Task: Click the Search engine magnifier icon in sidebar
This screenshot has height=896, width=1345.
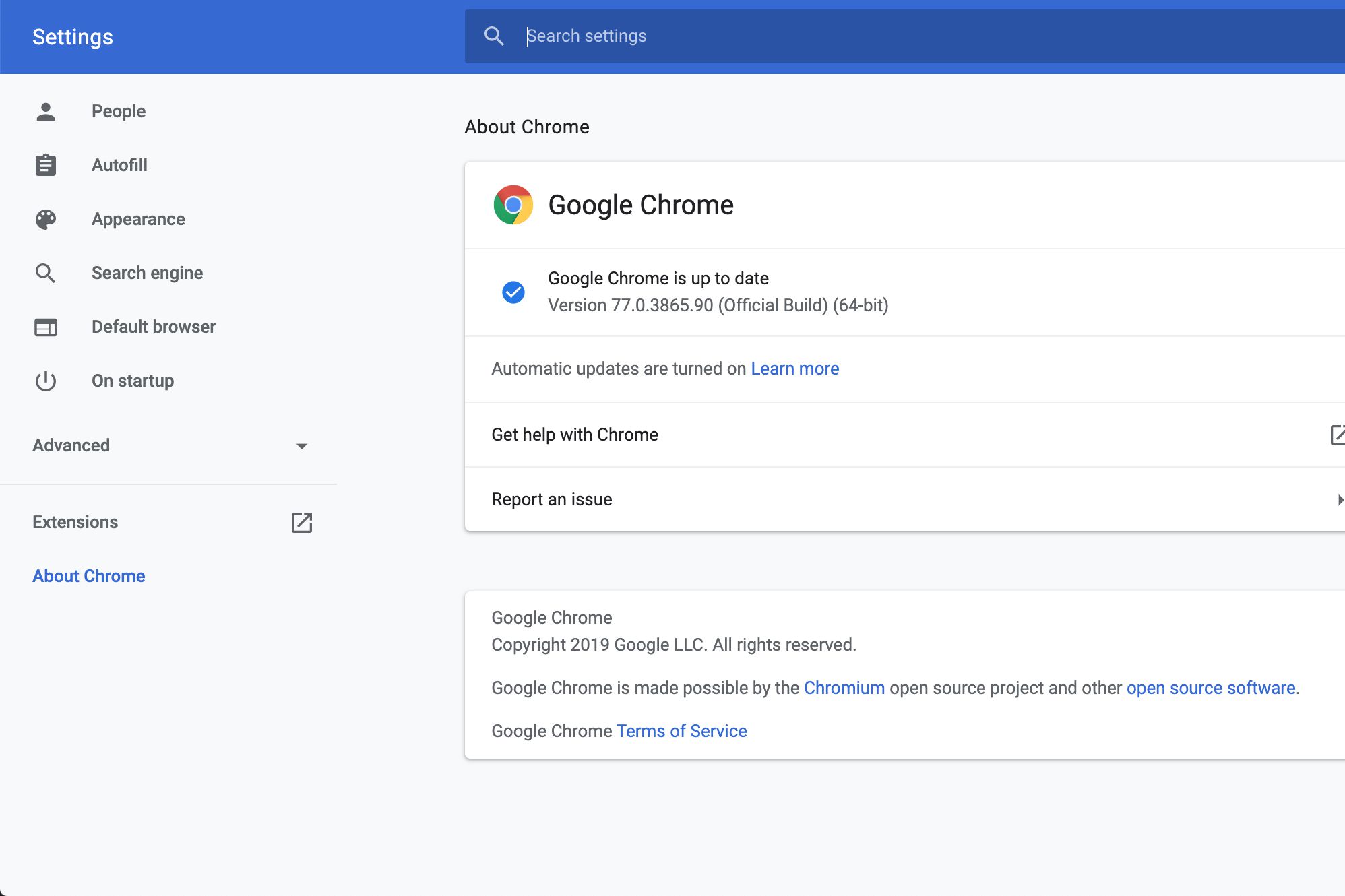Action: (46, 273)
